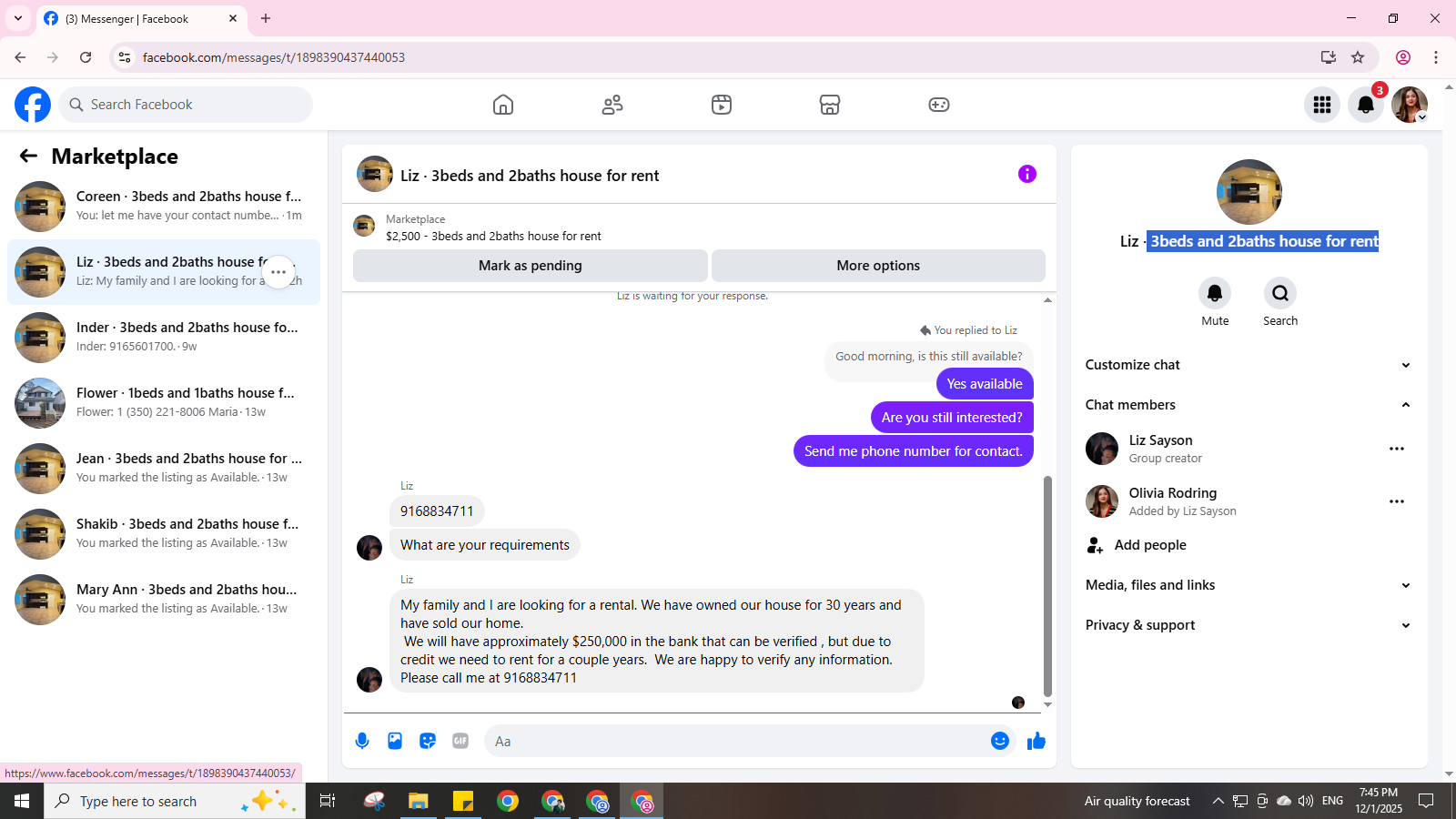1456x819 pixels.
Task: Click the "Yes available" message bubble
Action: click(x=985, y=384)
